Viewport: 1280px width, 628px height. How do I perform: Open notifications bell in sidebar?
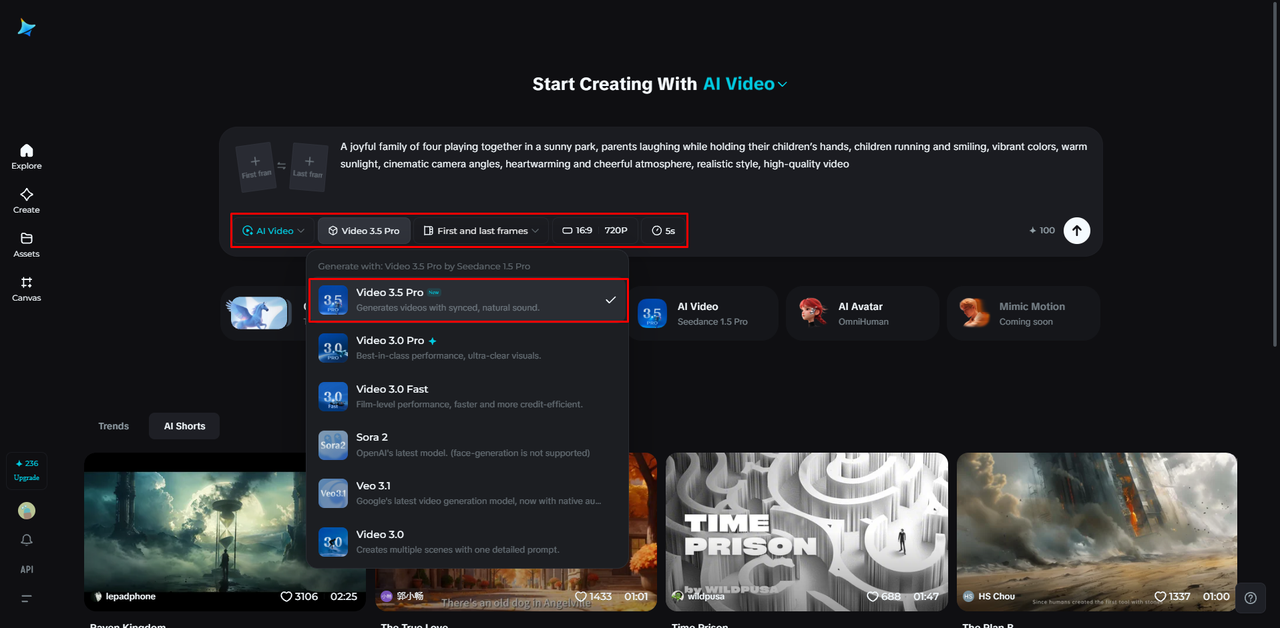27,540
